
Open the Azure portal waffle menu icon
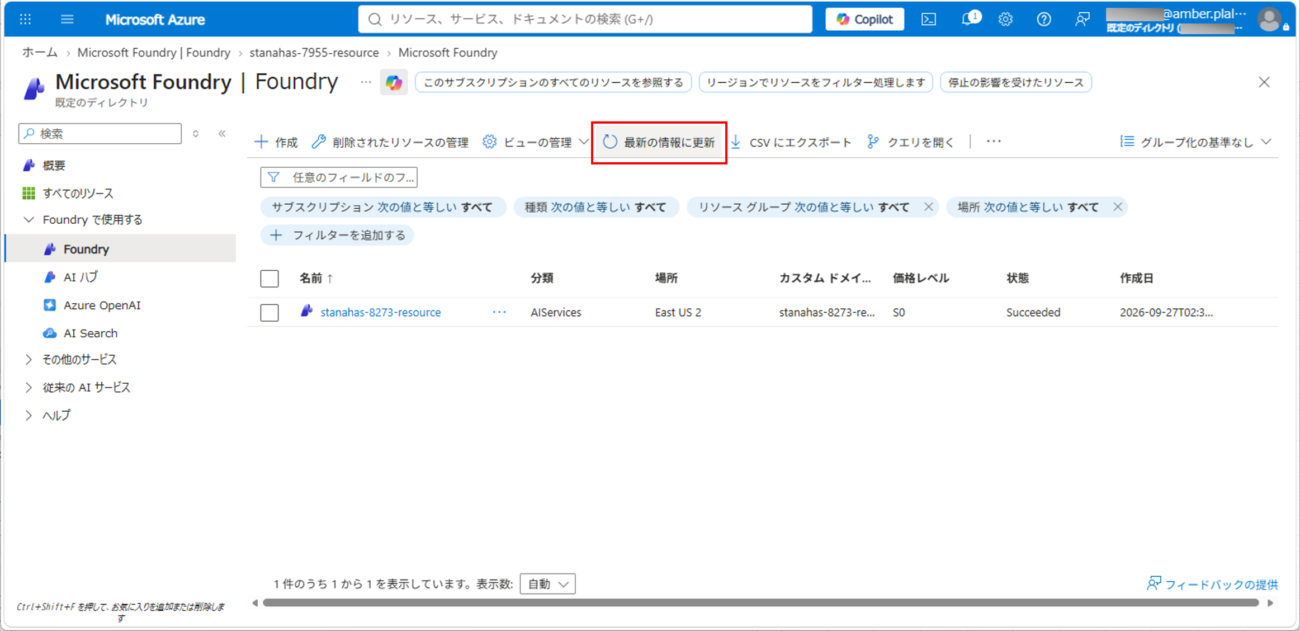coord(25,19)
